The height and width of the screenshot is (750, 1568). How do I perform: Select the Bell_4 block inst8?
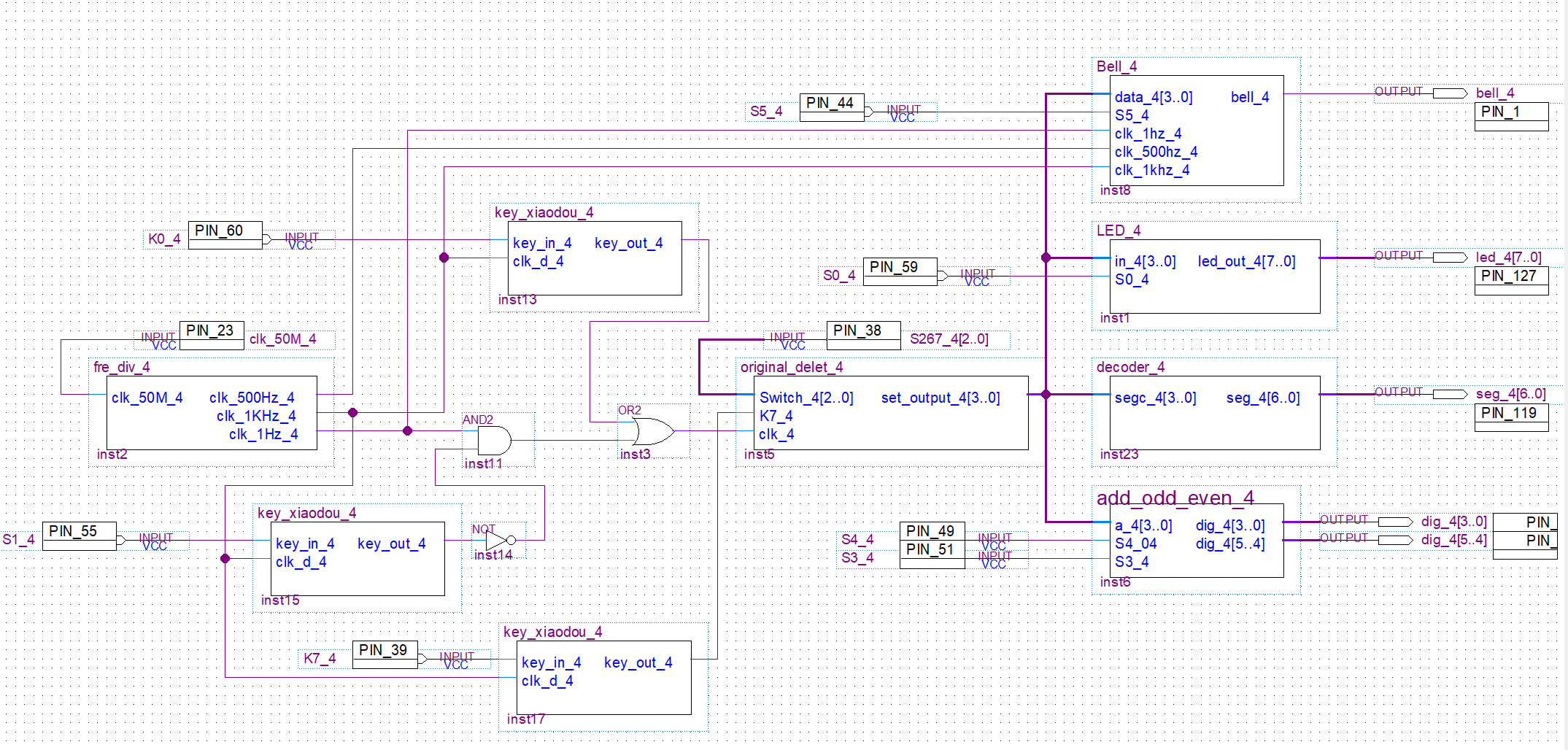coord(1197,131)
